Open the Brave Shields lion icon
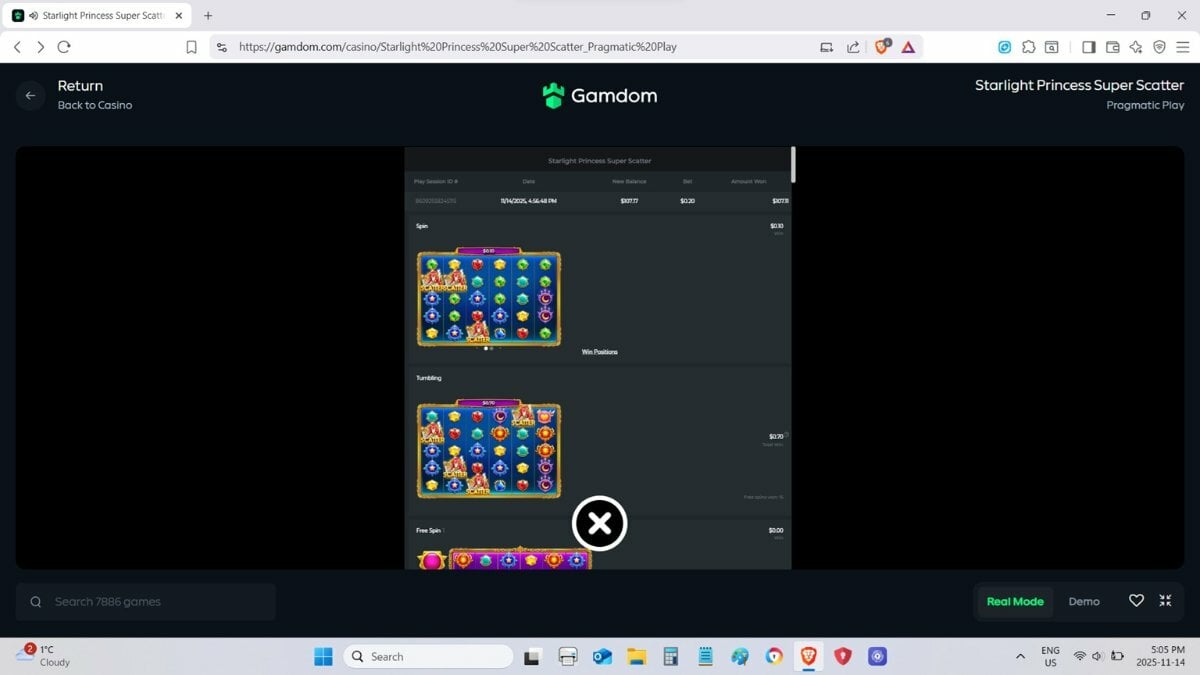 (882, 47)
